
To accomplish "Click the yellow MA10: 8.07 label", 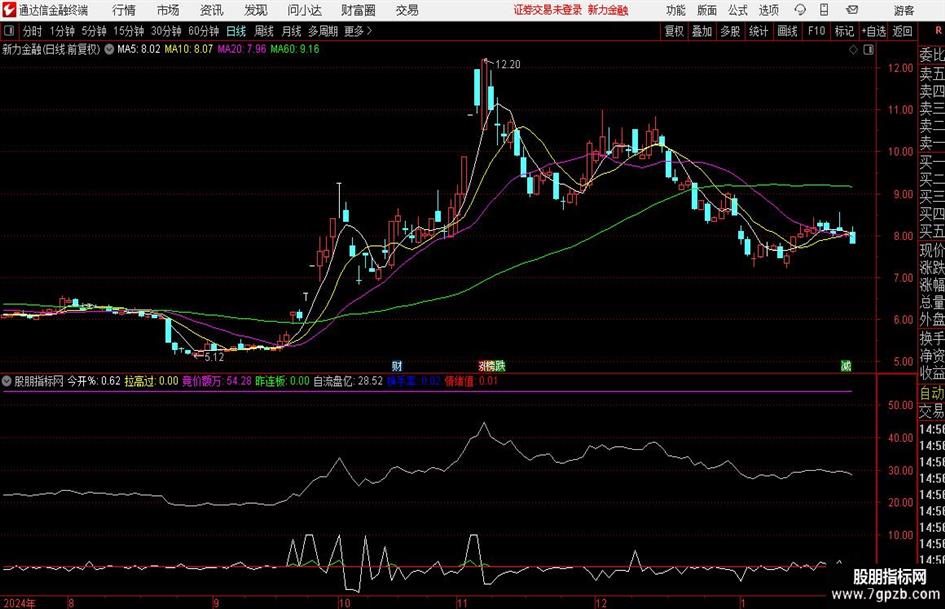I will point(189,49).
